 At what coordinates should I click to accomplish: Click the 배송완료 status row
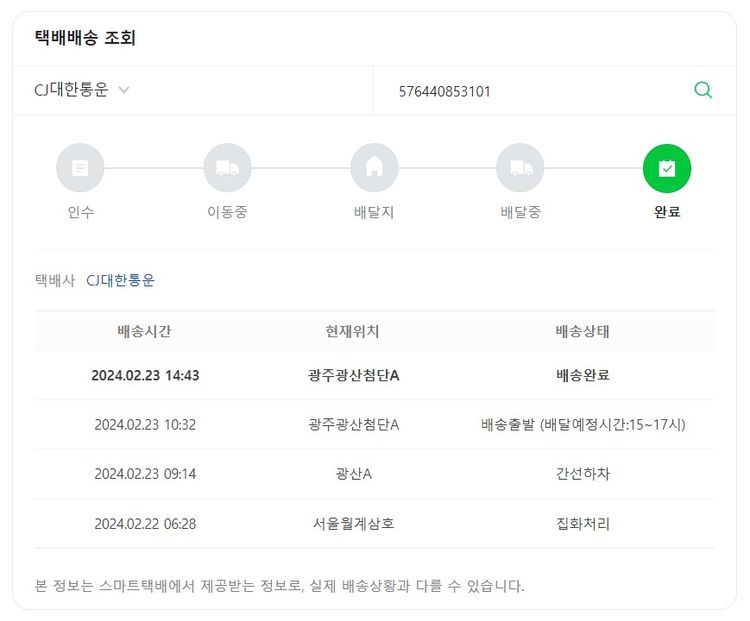[582, 375]
